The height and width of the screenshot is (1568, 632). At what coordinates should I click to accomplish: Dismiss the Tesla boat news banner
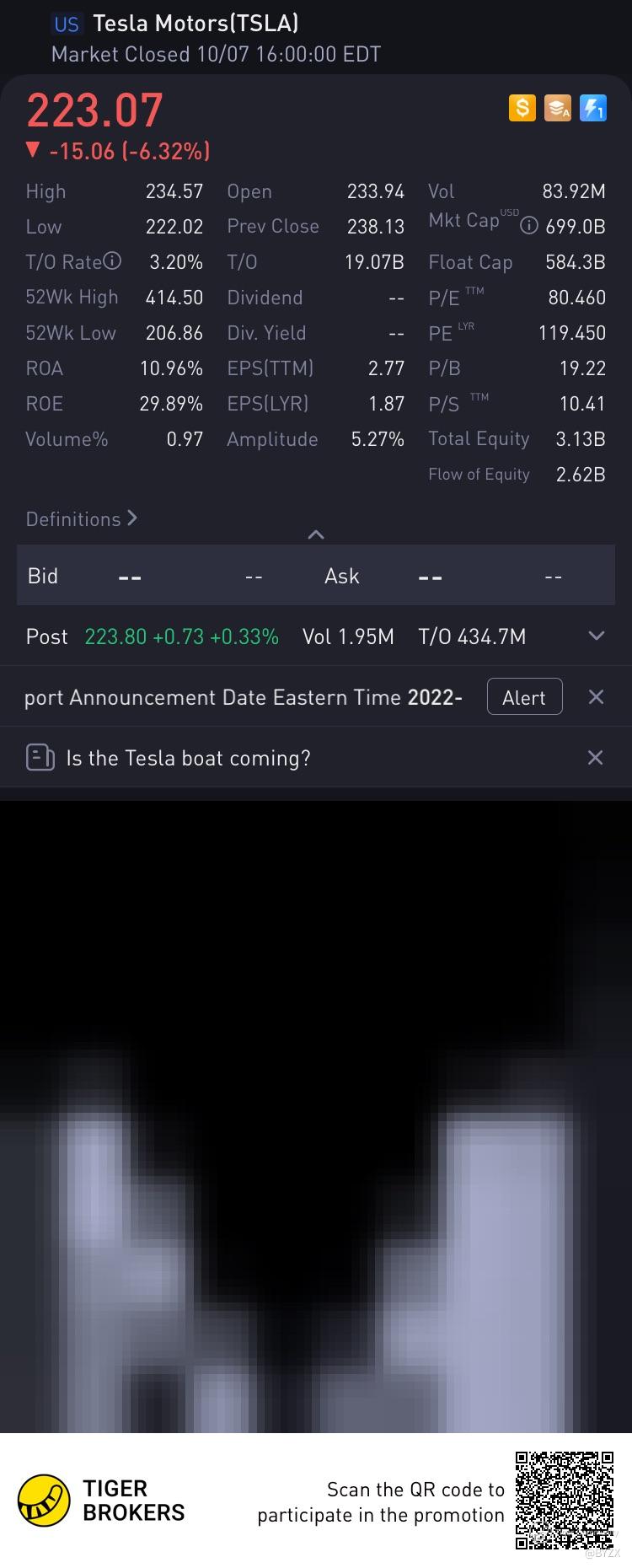point(595,758)
